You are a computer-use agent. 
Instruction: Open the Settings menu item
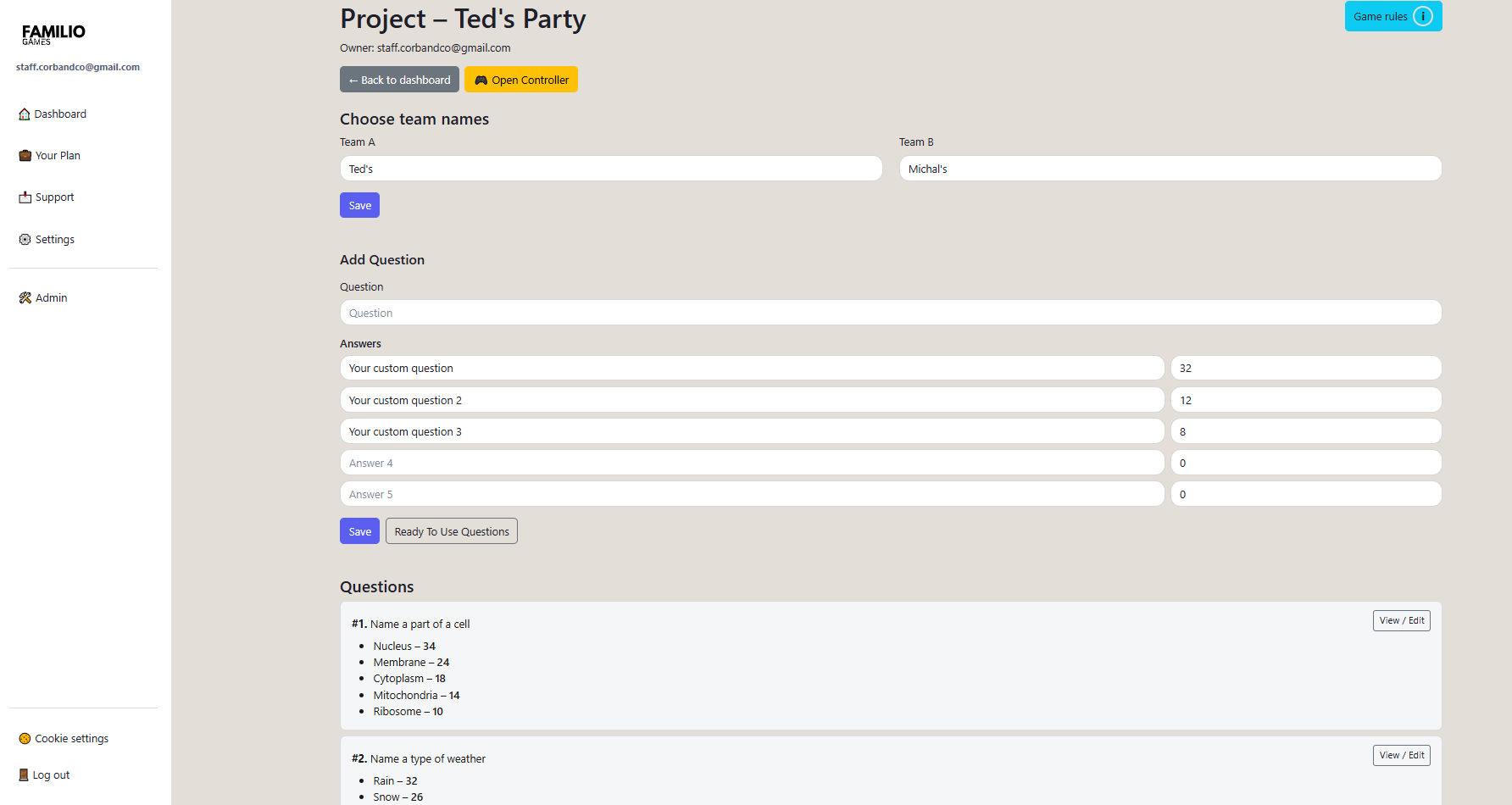[x=47, y=240]
